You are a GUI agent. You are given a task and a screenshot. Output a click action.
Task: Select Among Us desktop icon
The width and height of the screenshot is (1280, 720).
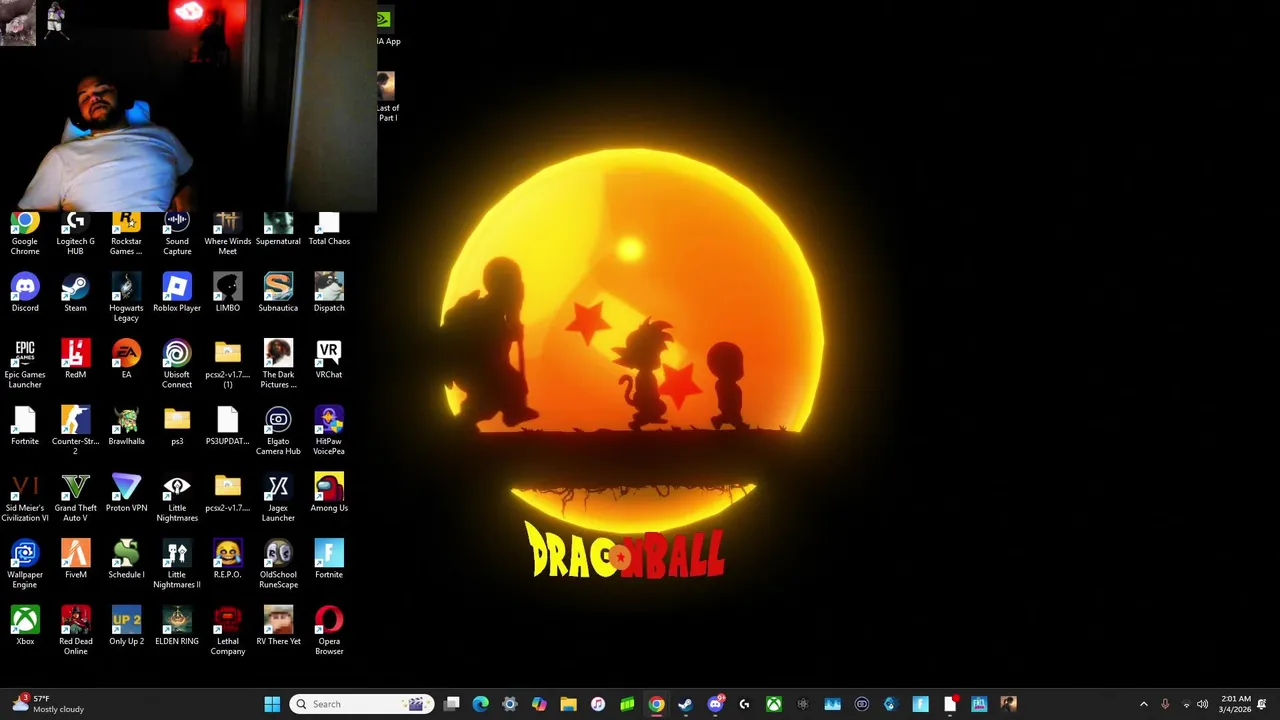[x=329, y=493]
